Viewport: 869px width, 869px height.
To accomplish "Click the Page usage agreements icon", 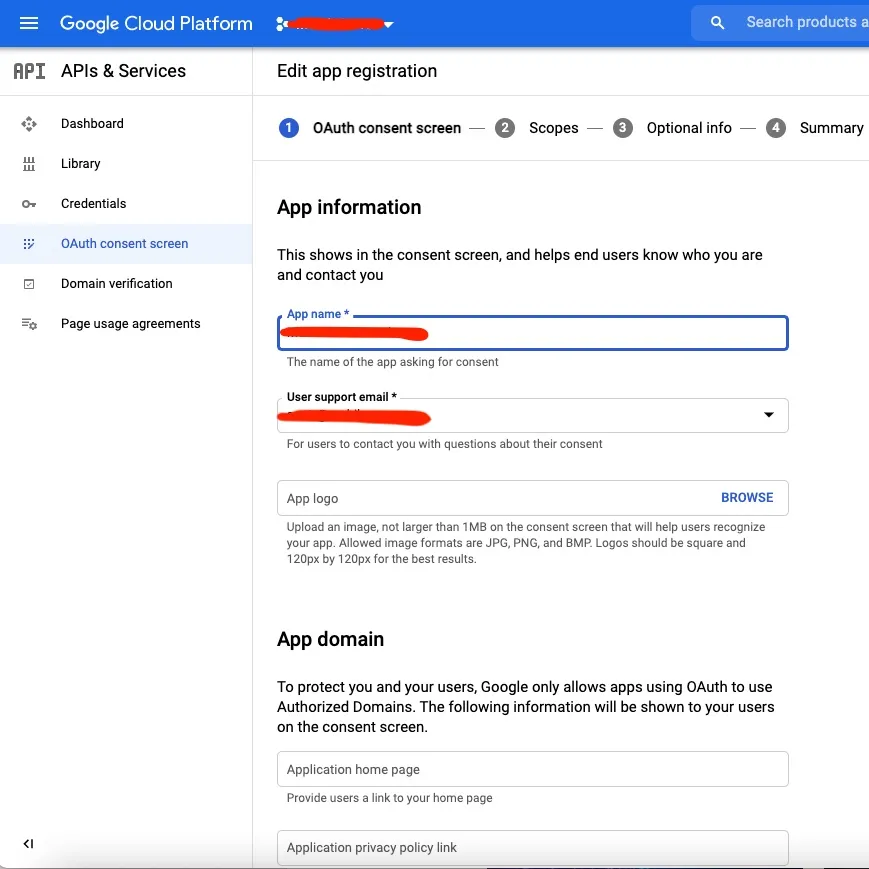I will point(29,324).
